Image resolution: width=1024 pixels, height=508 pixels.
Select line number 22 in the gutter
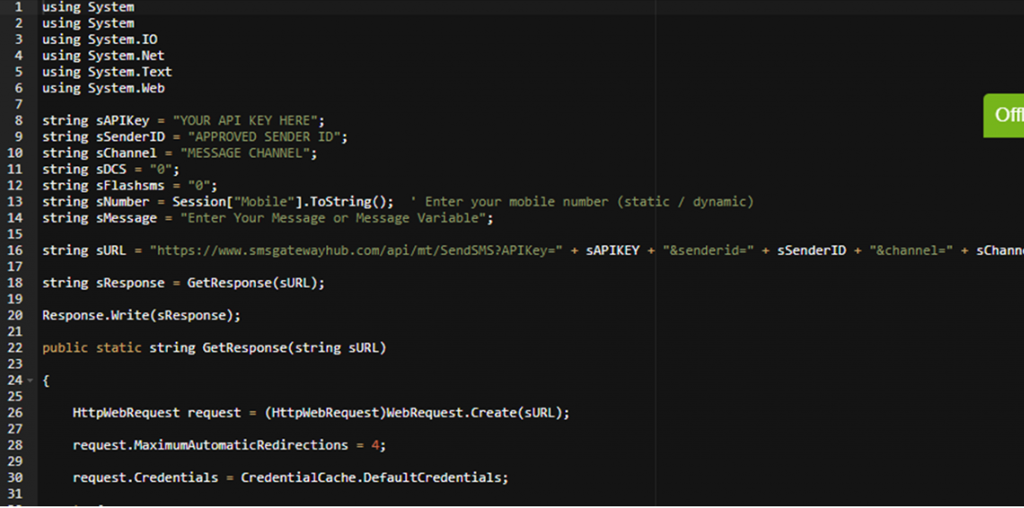point(19,348)
